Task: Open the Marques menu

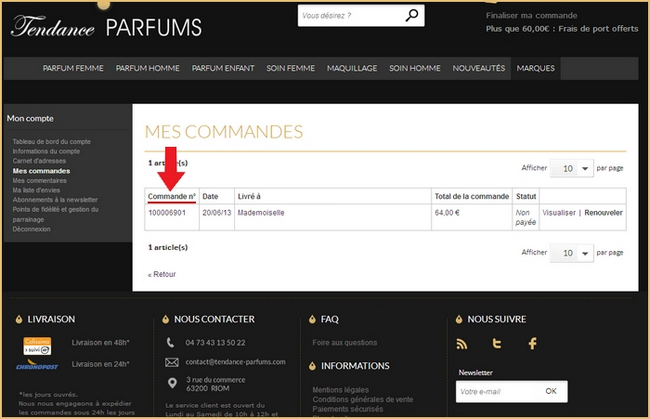Action: tap(536, 68)
